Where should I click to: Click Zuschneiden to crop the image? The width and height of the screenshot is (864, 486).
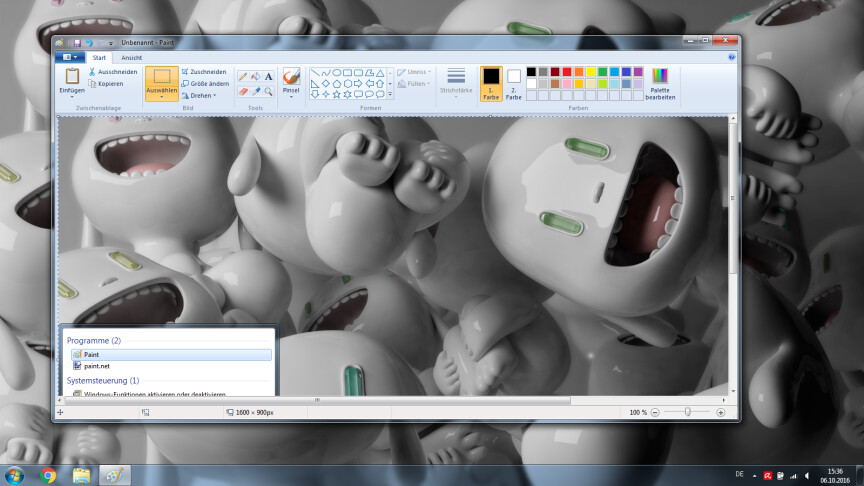pyautogui.click(x=204, y=72)
